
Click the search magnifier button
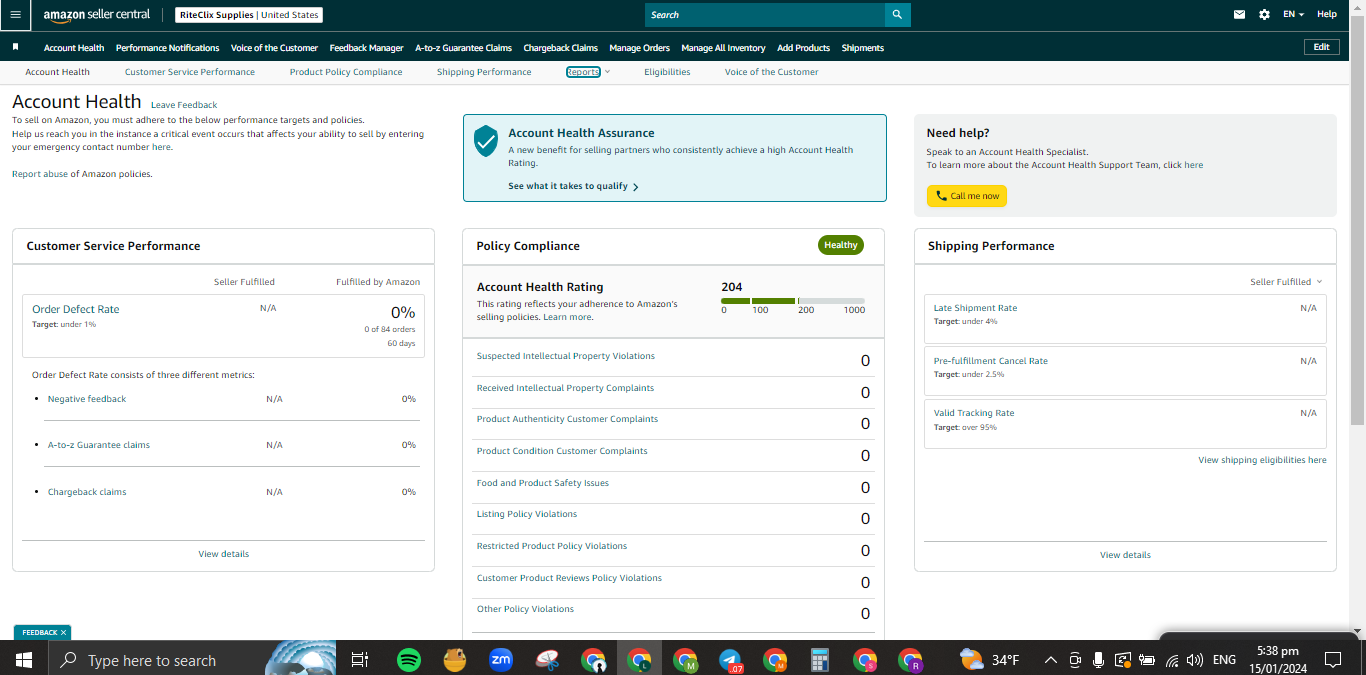(897, 15)
